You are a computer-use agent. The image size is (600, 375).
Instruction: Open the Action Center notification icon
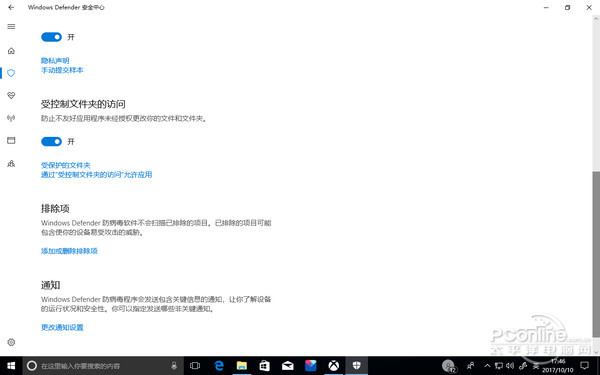tap(584, 366)
